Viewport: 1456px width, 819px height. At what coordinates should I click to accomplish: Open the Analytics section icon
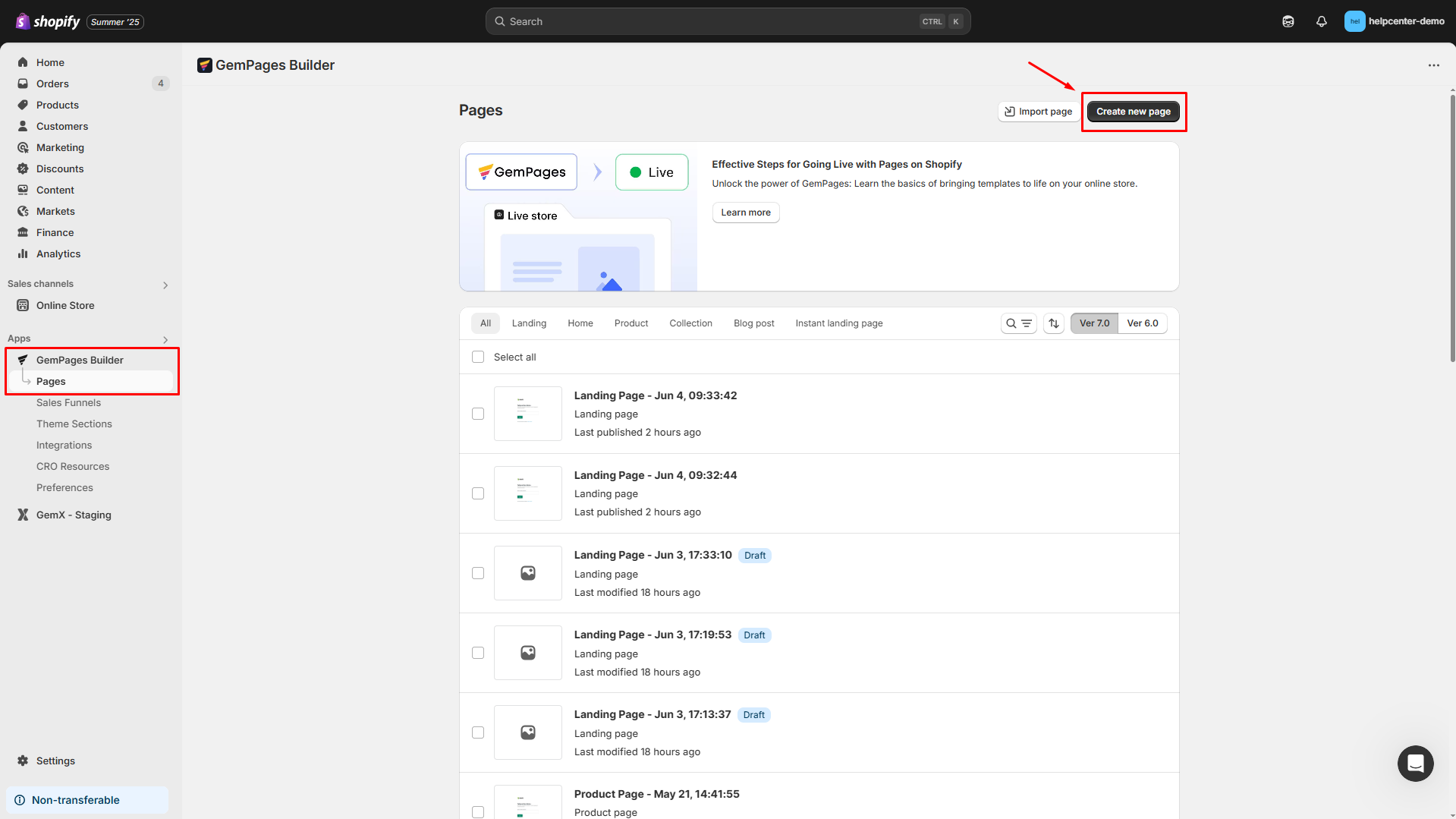(24, 254)
